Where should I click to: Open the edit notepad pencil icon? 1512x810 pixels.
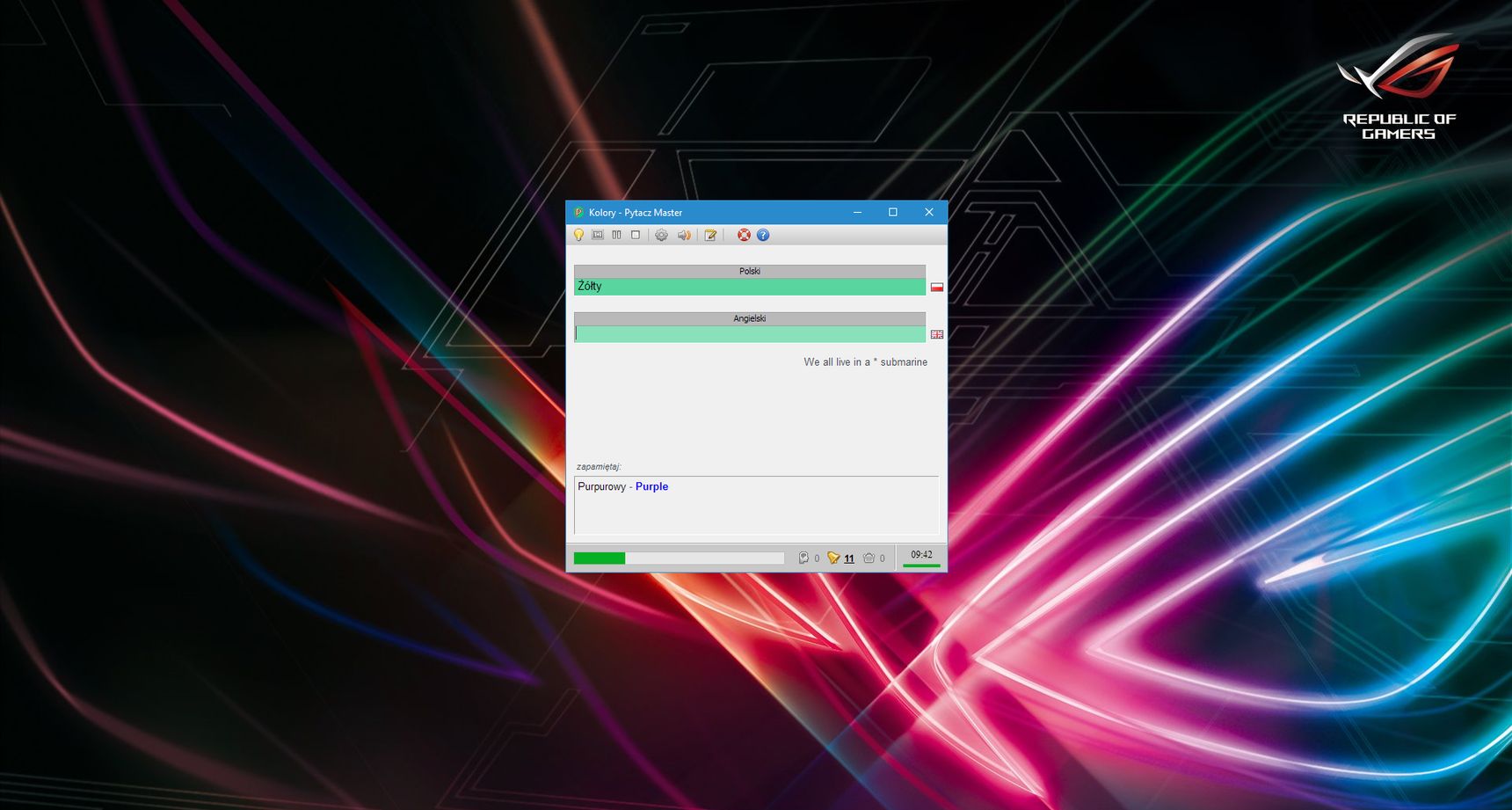coord(710,235)
